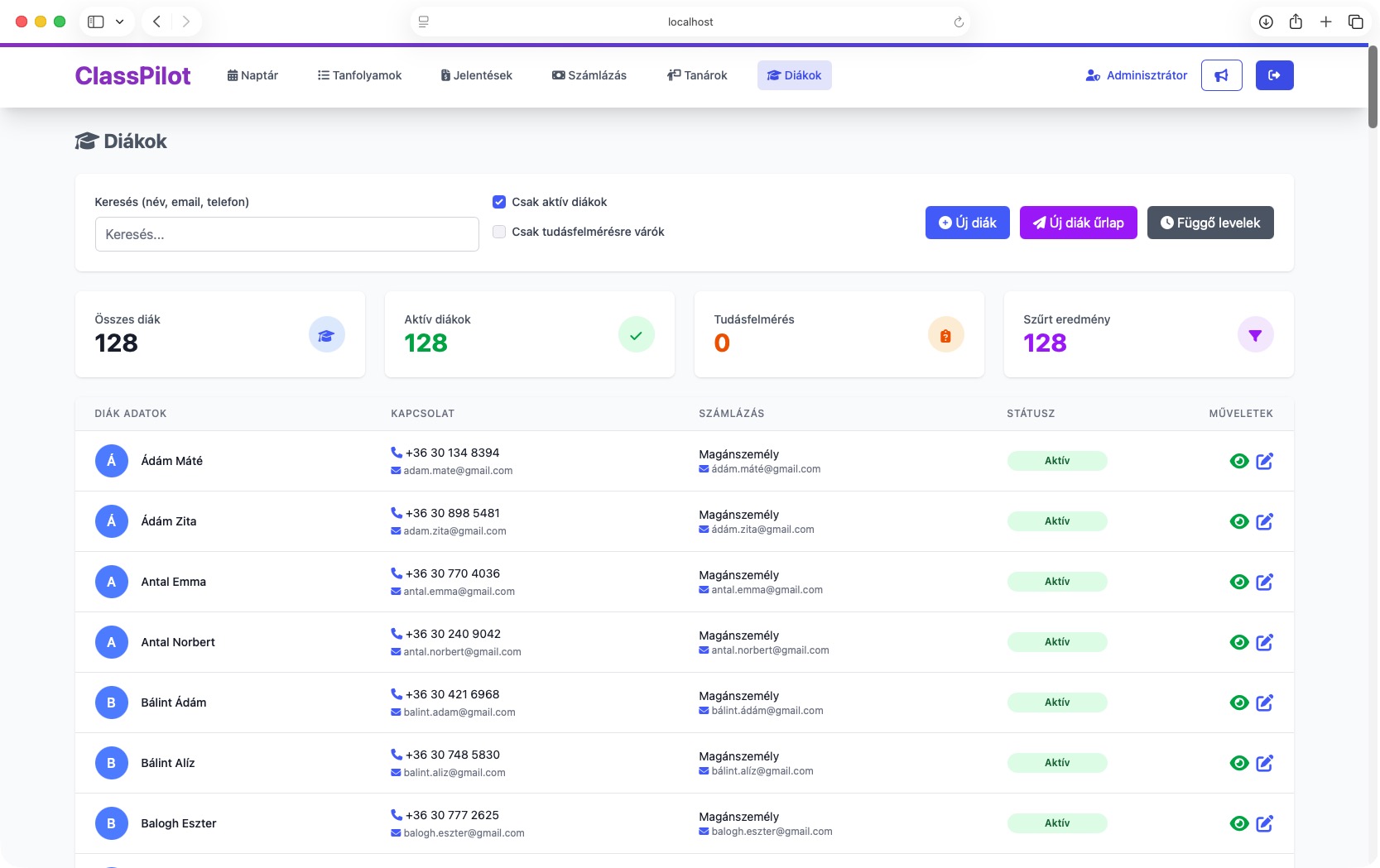Click the eye icon for Balogh Eszter
The height and width of the screenshot is (868, 1380).
1238,823
